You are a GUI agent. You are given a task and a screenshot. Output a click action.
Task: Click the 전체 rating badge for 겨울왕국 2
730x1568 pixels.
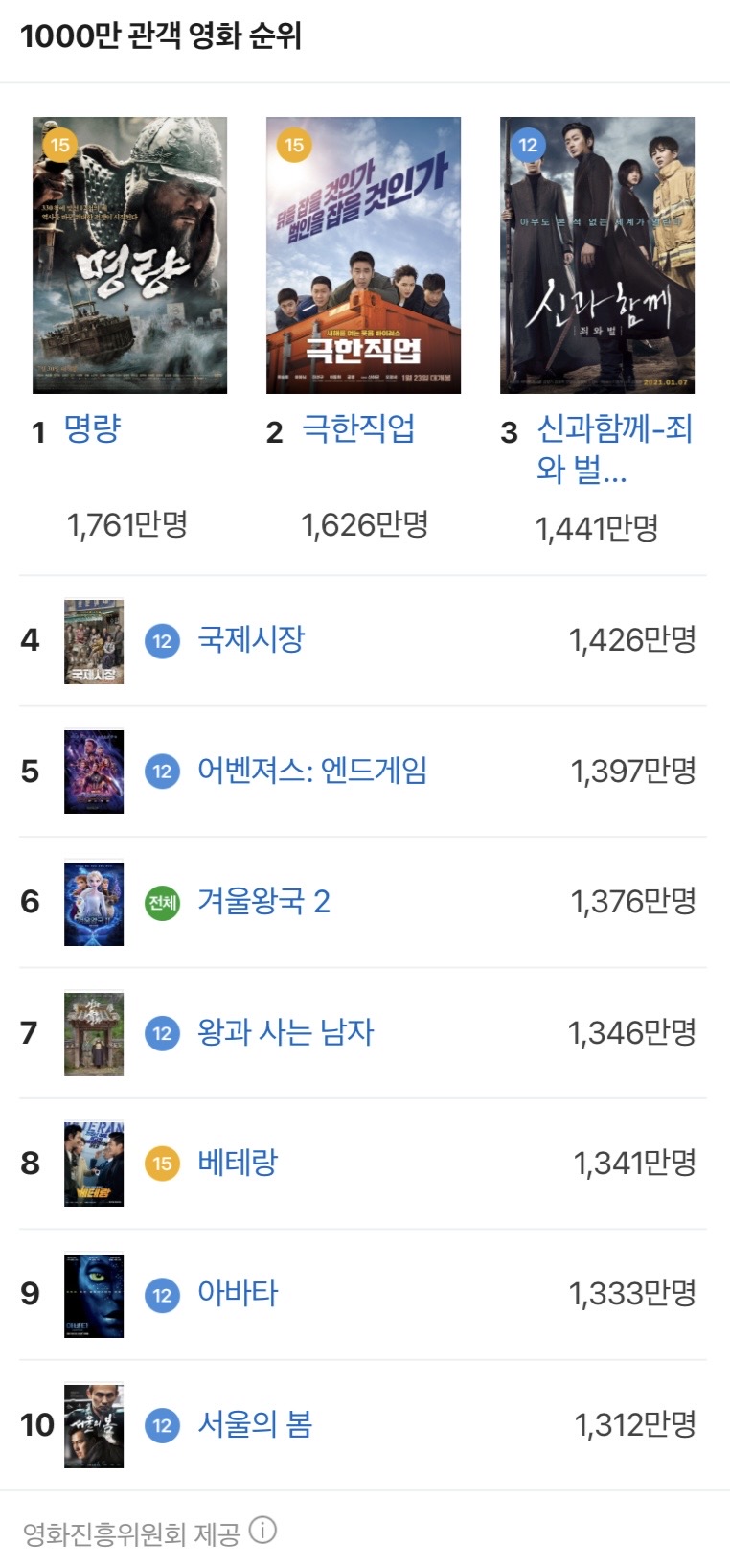(x=162, y=902)
